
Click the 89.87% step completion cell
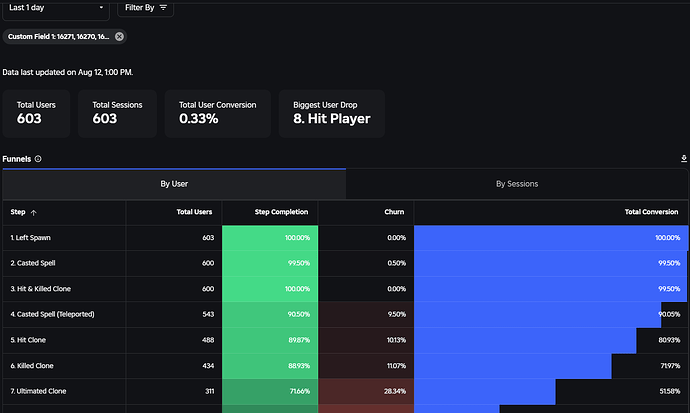[270, 340]
